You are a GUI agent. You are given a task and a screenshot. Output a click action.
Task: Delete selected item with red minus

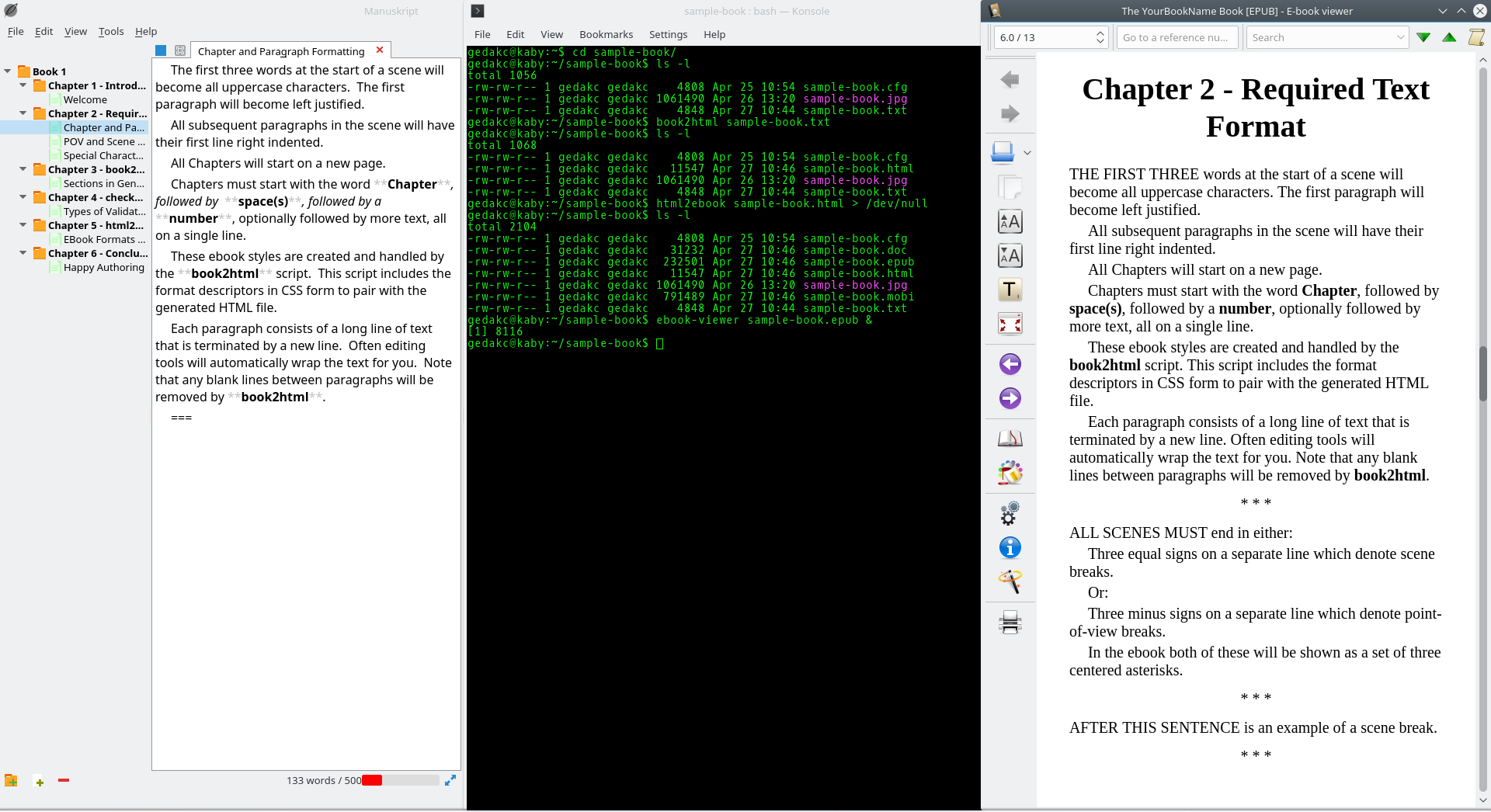(x=64, y=780)
